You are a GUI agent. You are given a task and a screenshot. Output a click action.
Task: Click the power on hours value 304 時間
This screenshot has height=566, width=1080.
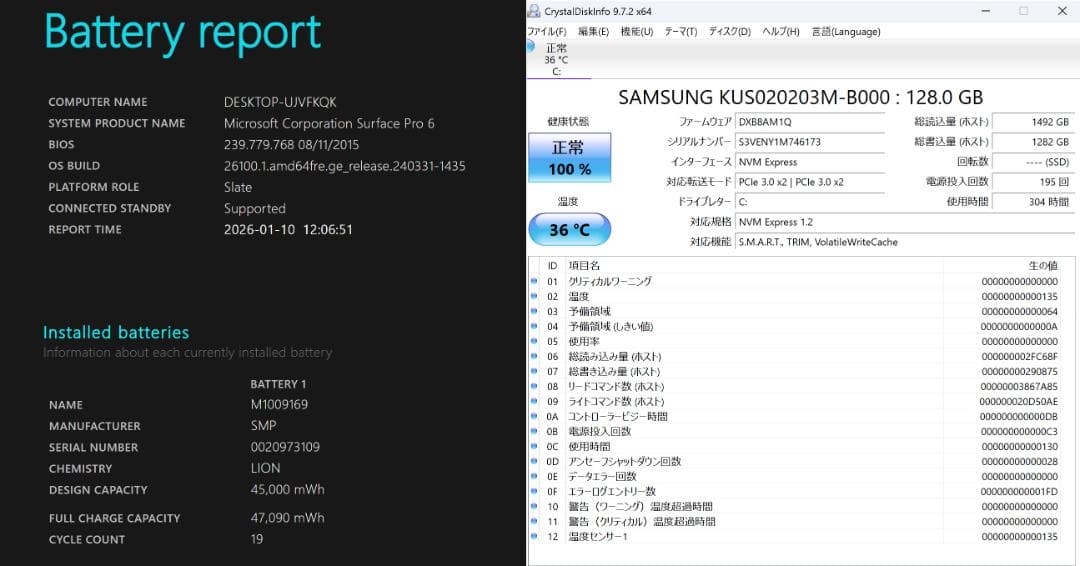point(1032,202)
